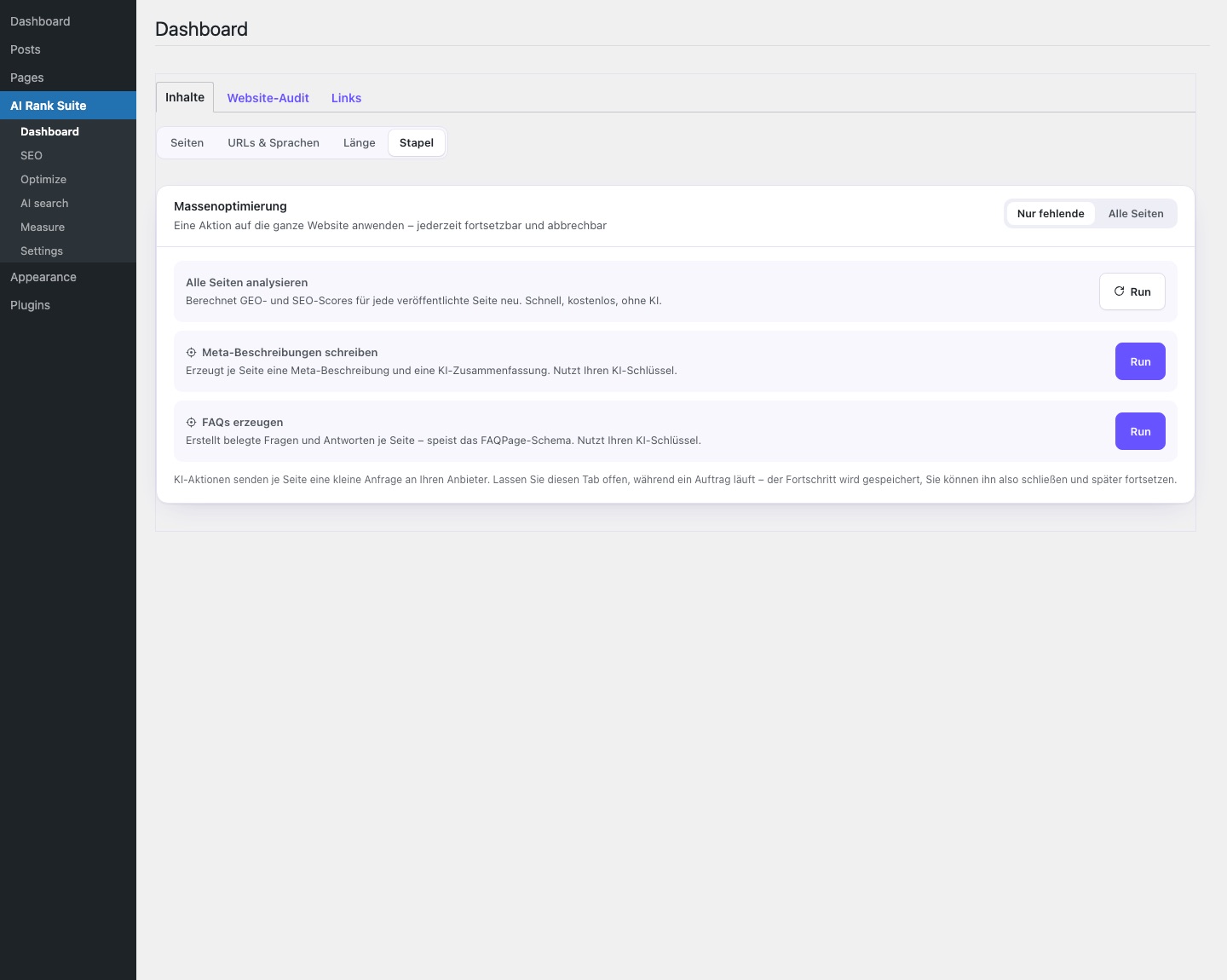Open the SEO submenu item
This screenshot has width=1227, height=980.
68,155
